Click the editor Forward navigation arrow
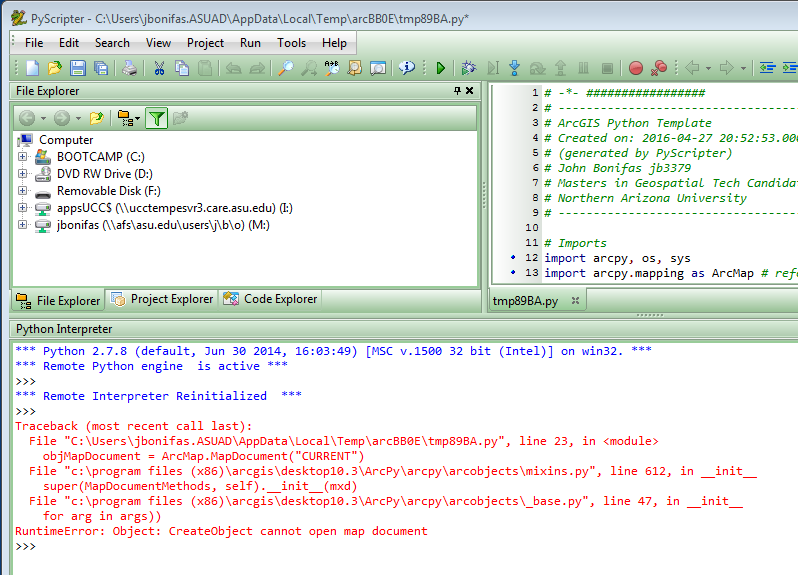This screenshot has height=575, width=798. click(x=727, y=68)
